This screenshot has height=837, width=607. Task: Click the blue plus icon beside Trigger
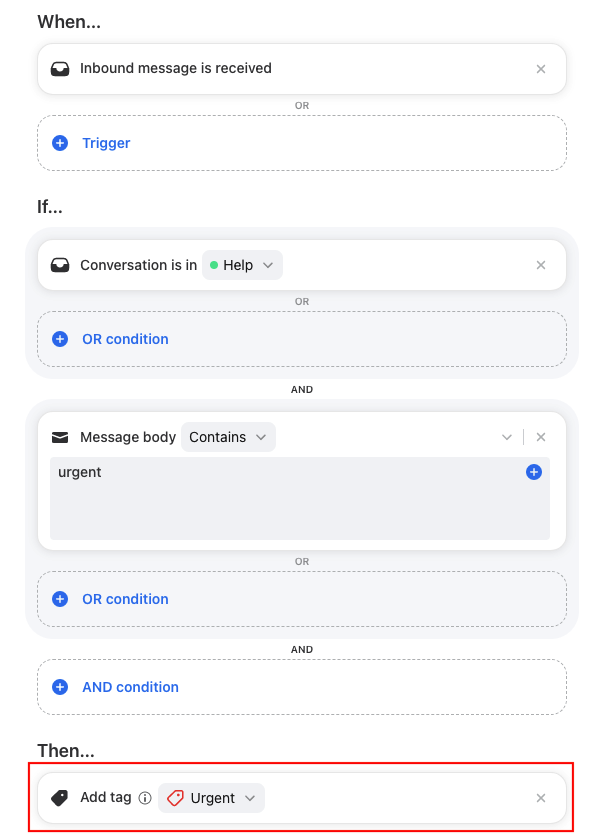(x=60, y=143)
